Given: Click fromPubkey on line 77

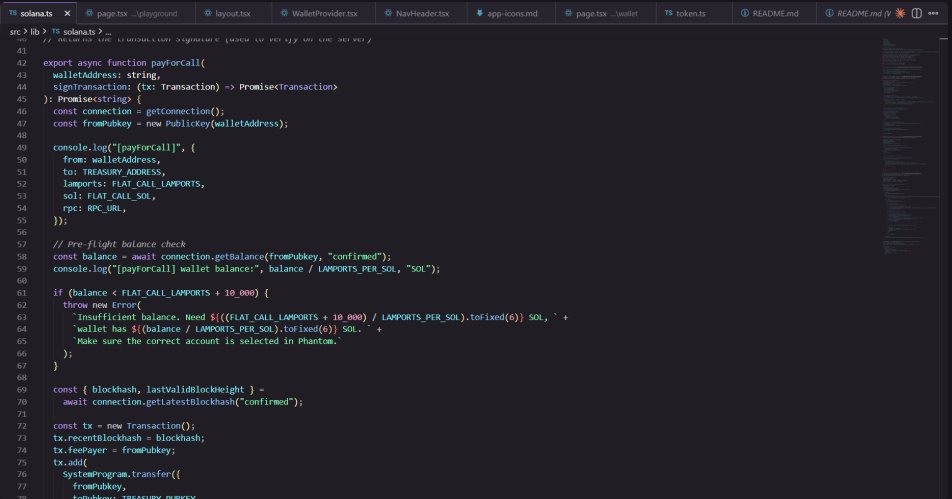Looking at the screenshot, I should point(97,486).
